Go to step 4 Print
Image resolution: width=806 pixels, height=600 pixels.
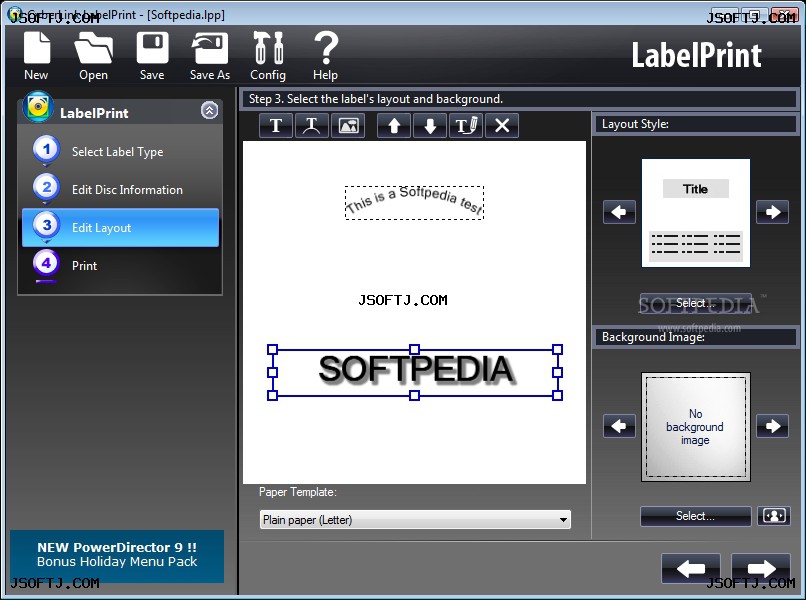click(120, 266)
